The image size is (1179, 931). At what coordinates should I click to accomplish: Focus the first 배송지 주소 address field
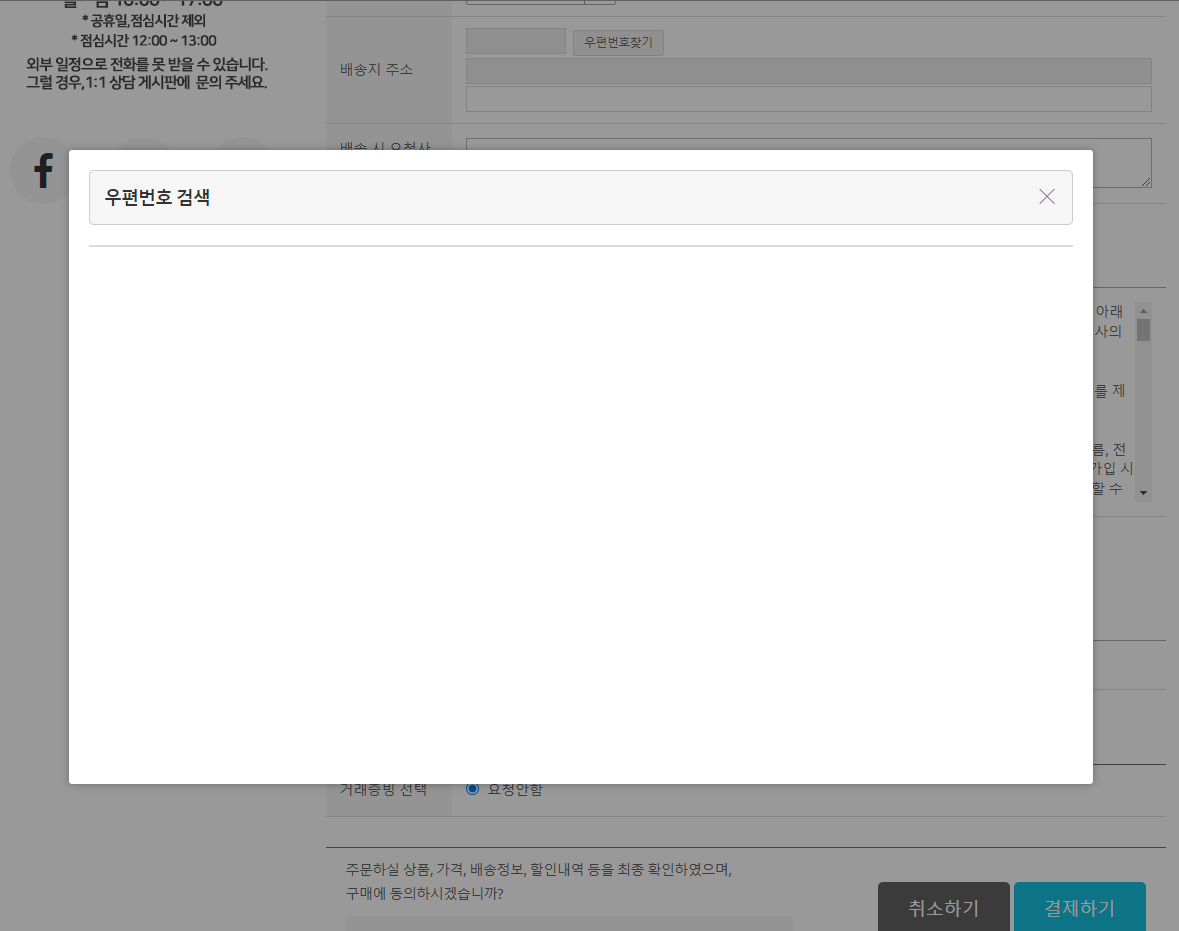[808, 71]
